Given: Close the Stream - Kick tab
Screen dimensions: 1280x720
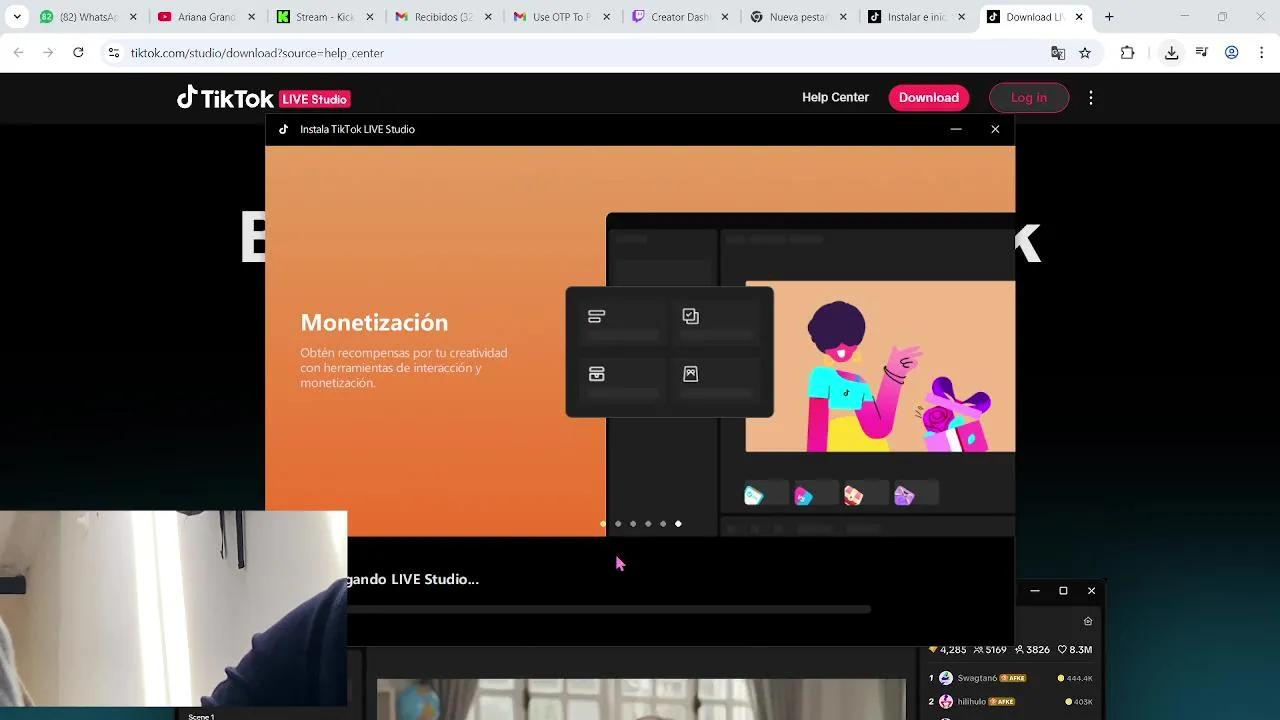Looking at the screenshot, I should pos(369,17).
